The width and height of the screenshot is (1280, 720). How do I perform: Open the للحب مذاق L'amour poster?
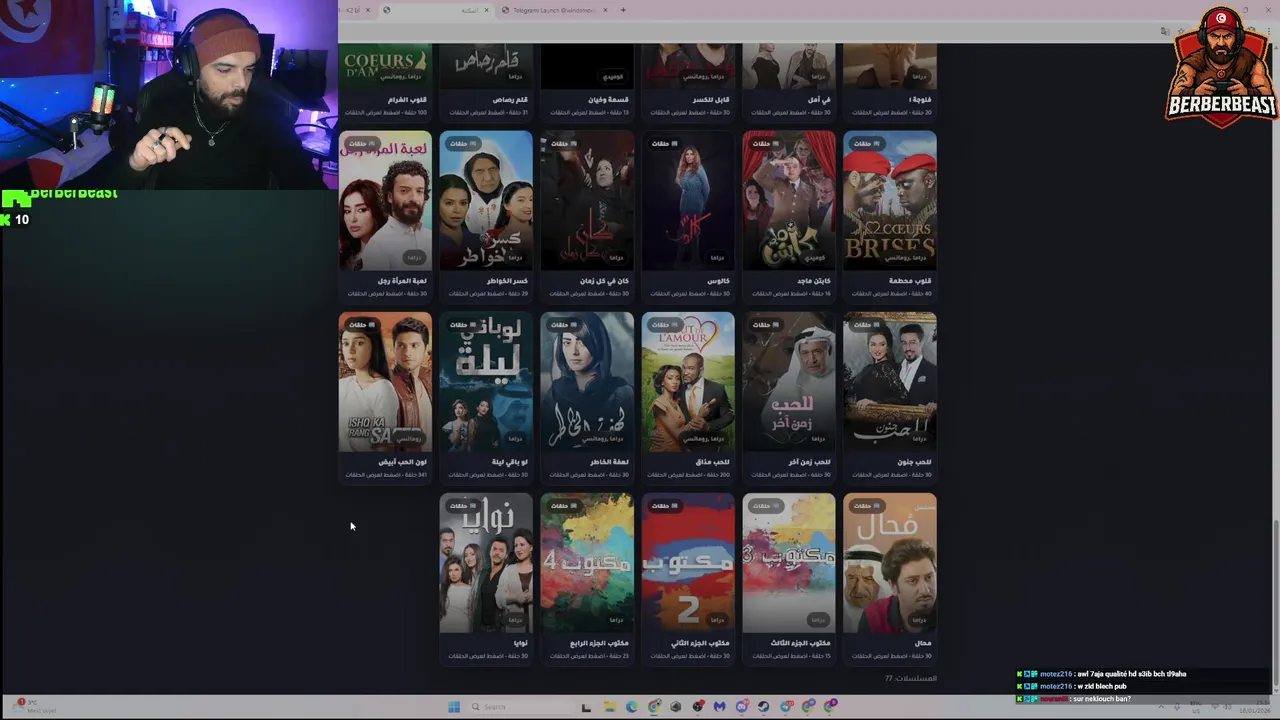(688, 381)
